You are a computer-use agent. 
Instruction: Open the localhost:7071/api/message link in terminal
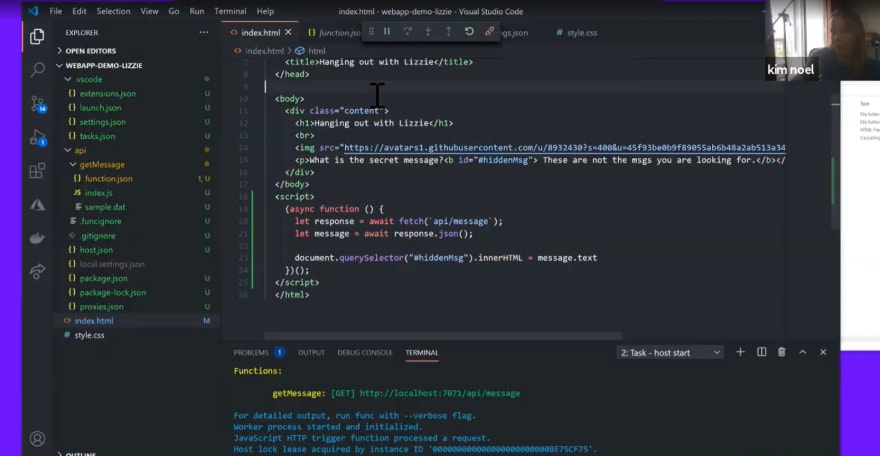tap(439, 393)
